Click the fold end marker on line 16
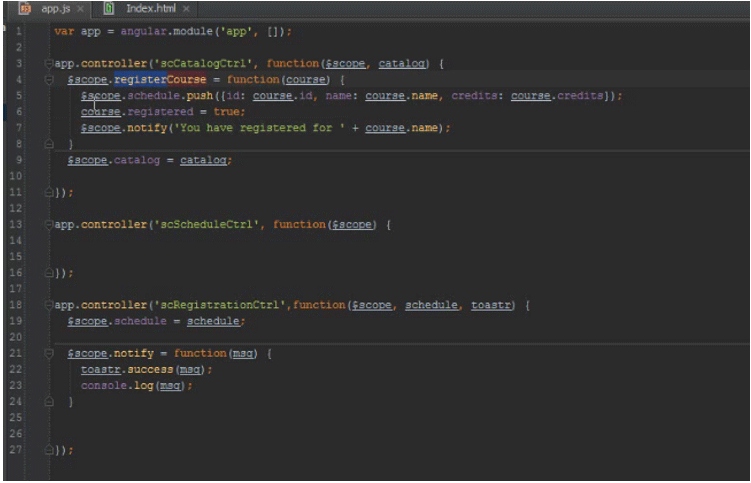The width and height of the screenshot is (751, 483). (48, 273)
